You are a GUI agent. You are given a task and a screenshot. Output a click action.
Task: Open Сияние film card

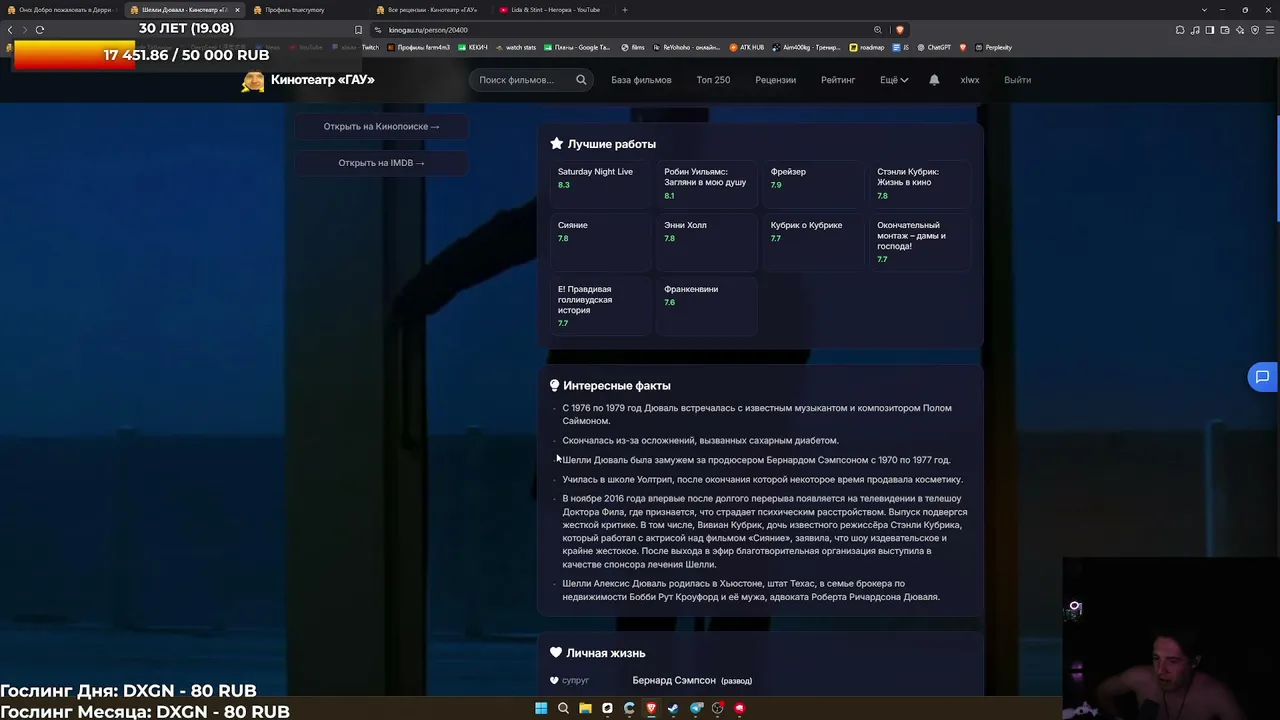coord(600,243)
